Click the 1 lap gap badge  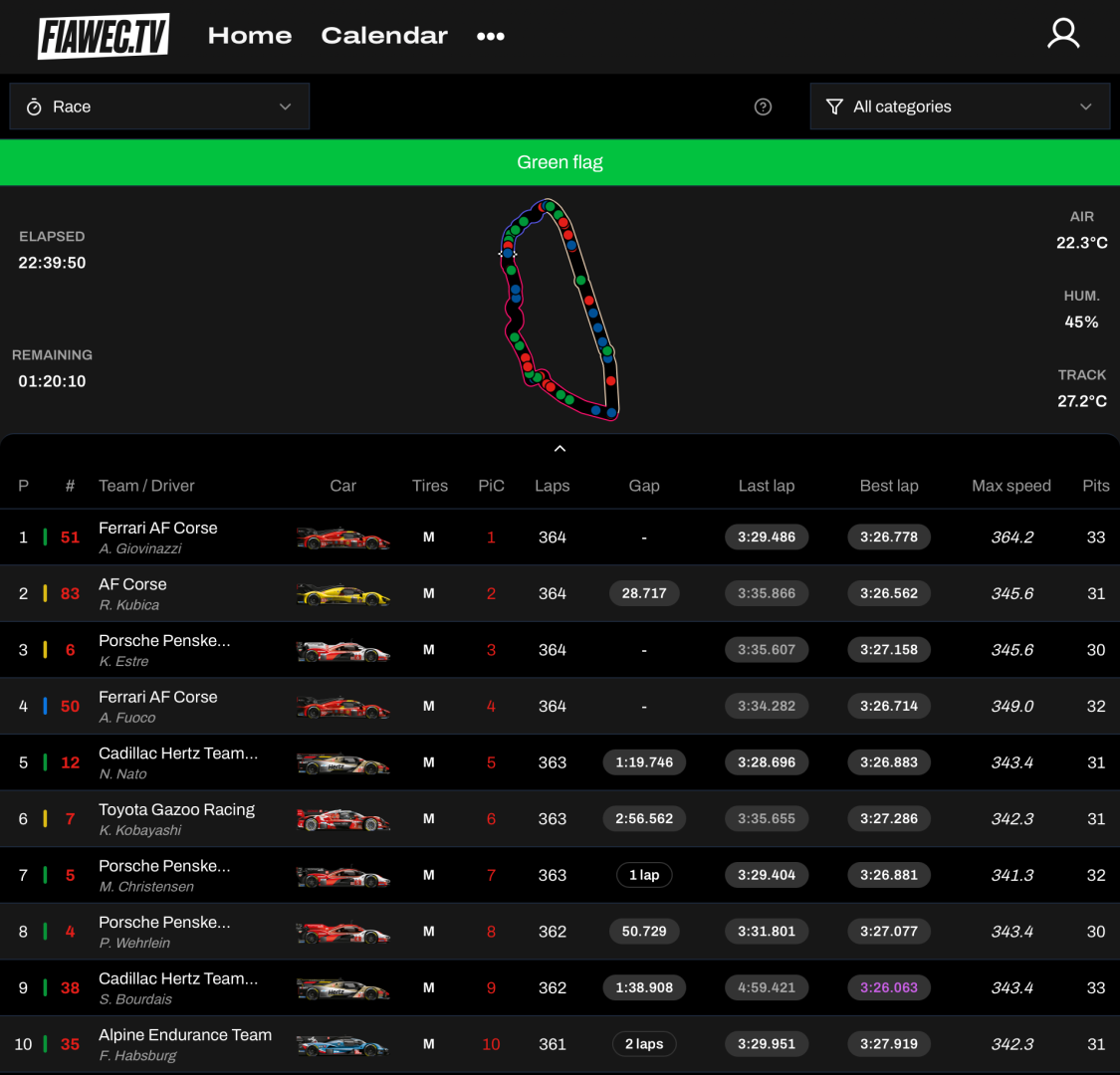[643, 875]
